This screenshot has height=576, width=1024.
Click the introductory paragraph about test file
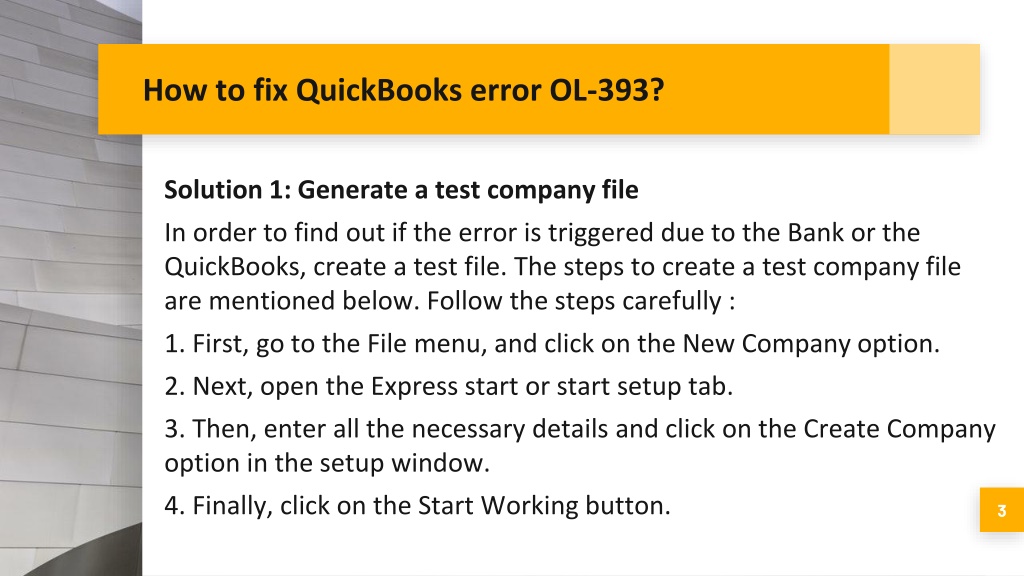562,266
